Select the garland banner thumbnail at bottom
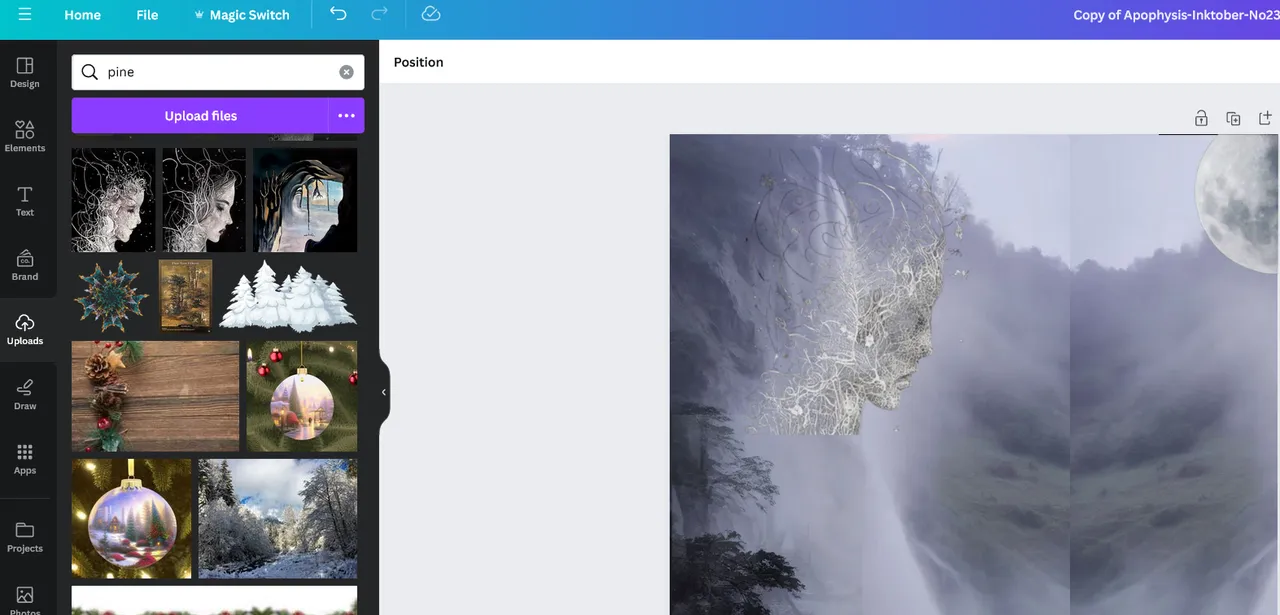This screenshot has width=1280, height=615. coord(214,600)
